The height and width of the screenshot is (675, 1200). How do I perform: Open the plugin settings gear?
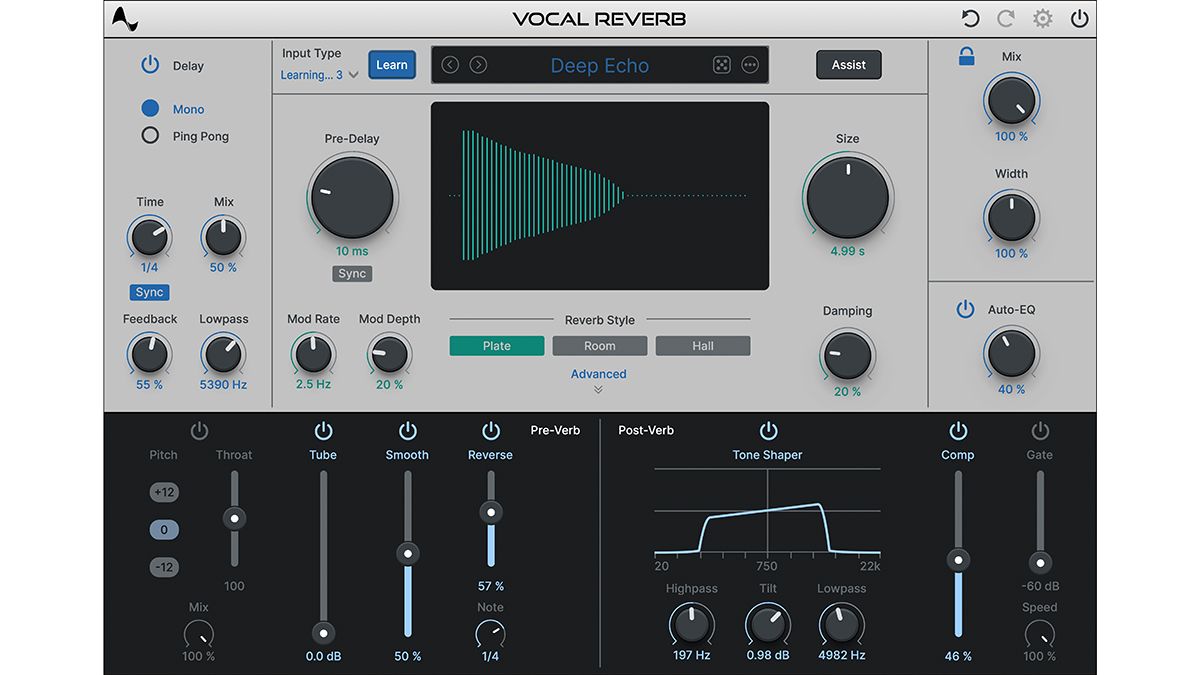click(x=1042, y=18)
